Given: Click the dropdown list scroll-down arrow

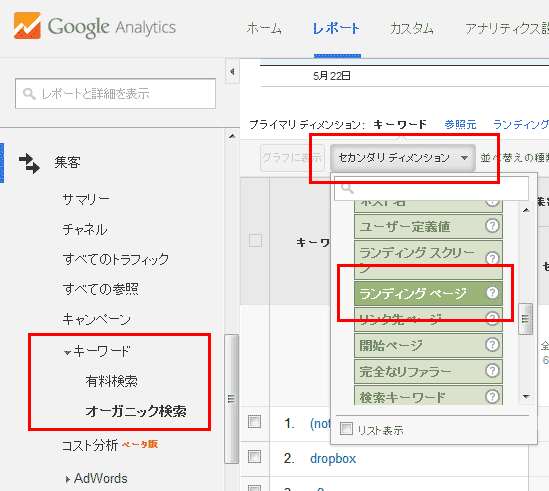Looking at the screenshot, I should pos(526,397).
